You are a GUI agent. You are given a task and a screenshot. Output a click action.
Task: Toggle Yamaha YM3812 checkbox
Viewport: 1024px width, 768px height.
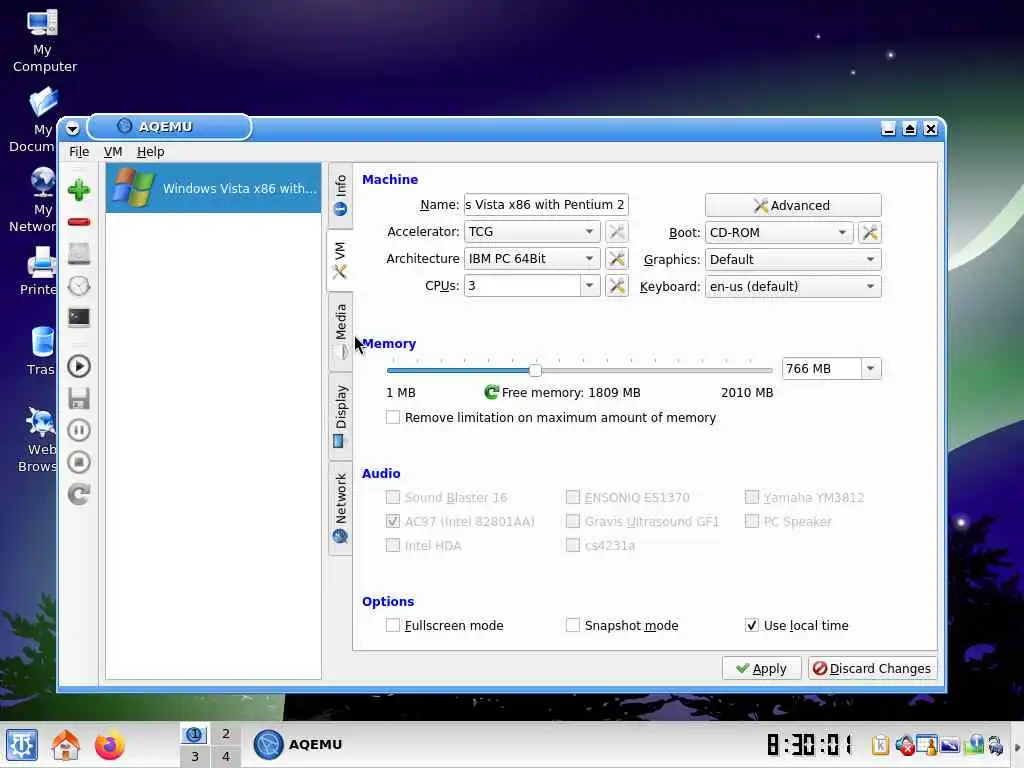[752, 498]
